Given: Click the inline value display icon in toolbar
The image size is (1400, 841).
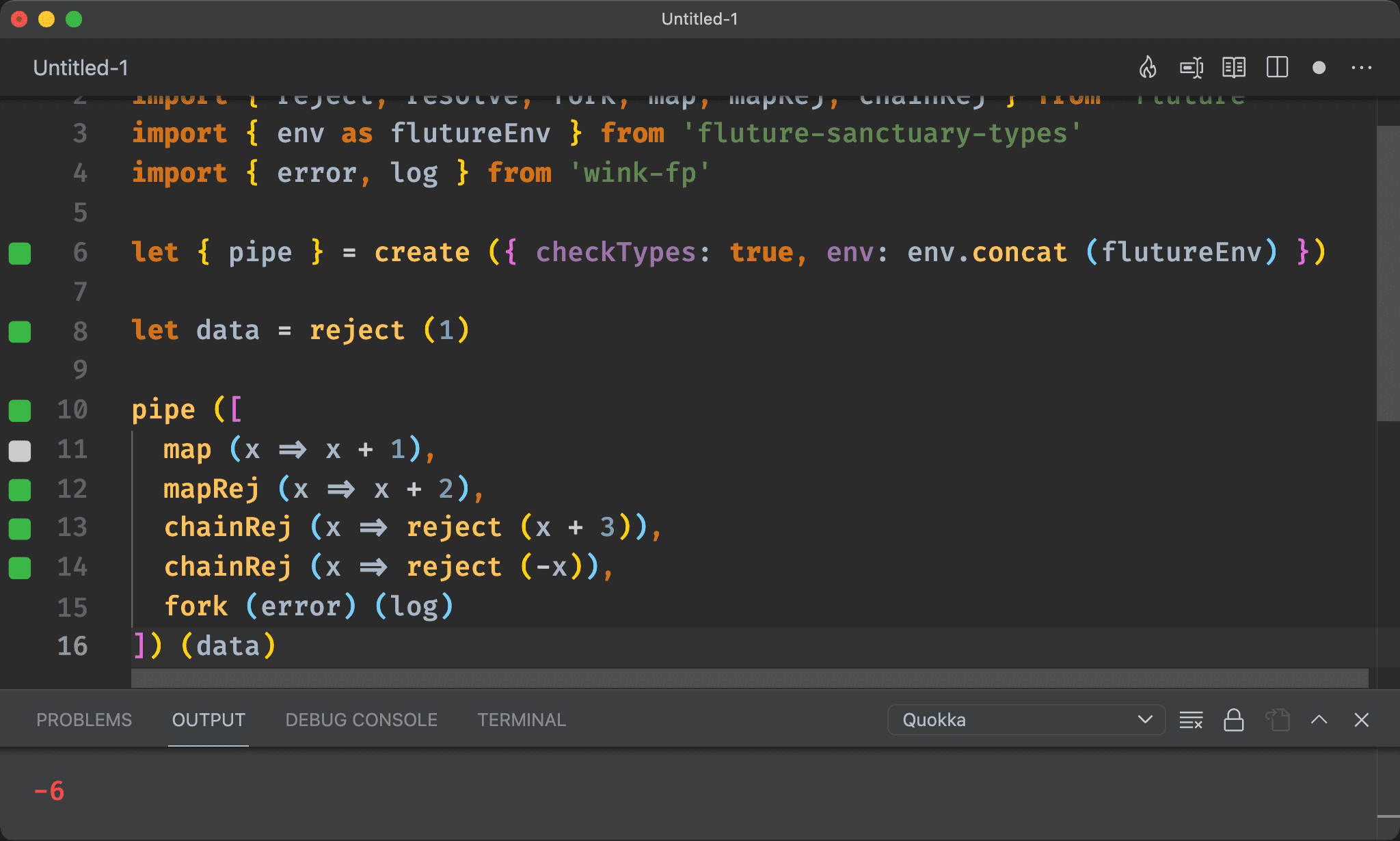Looking at the screenshot, I should pyautogui.click(x=1192, y=68).
